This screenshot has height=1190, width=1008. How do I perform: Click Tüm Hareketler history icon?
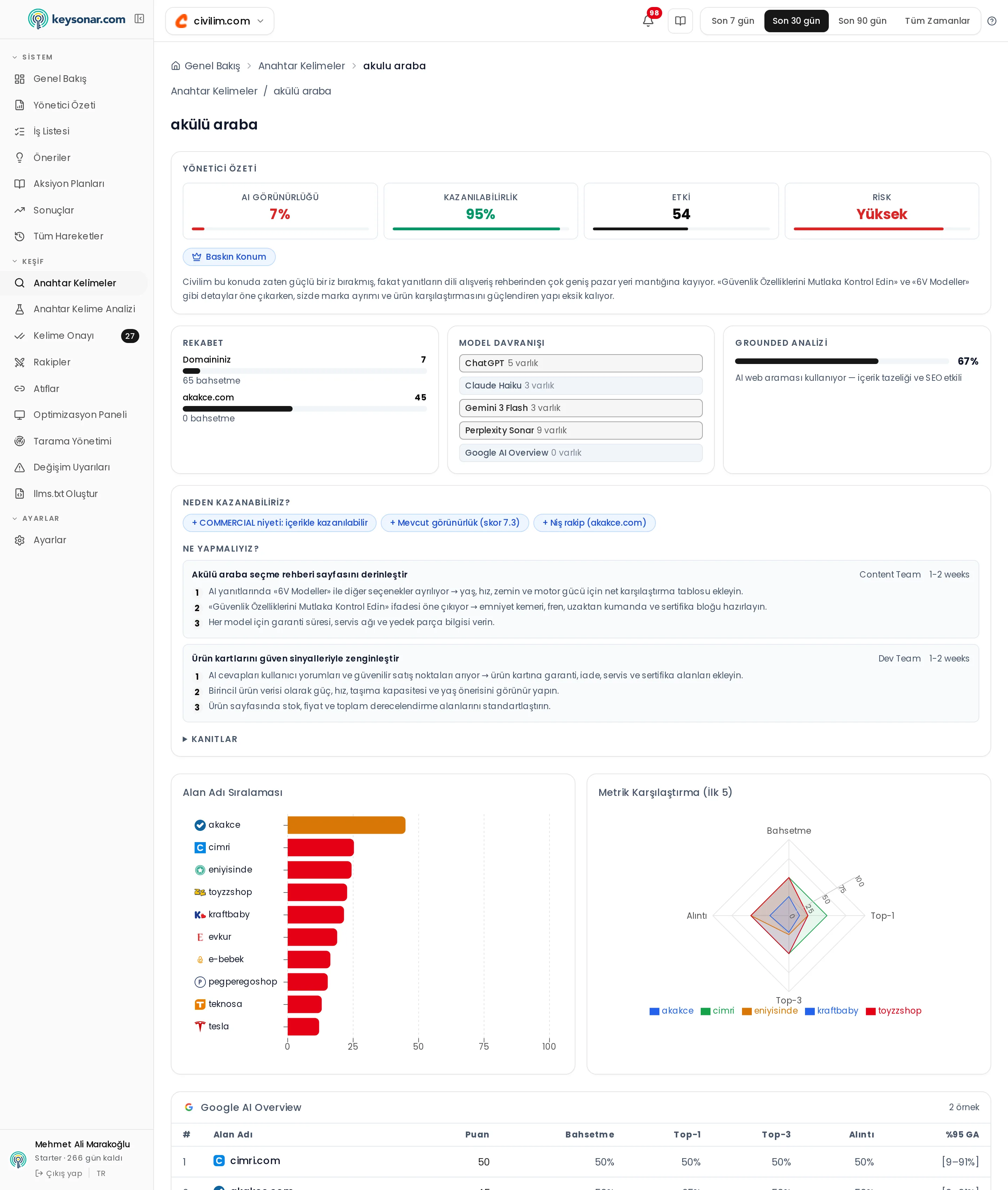coord(20,237)
